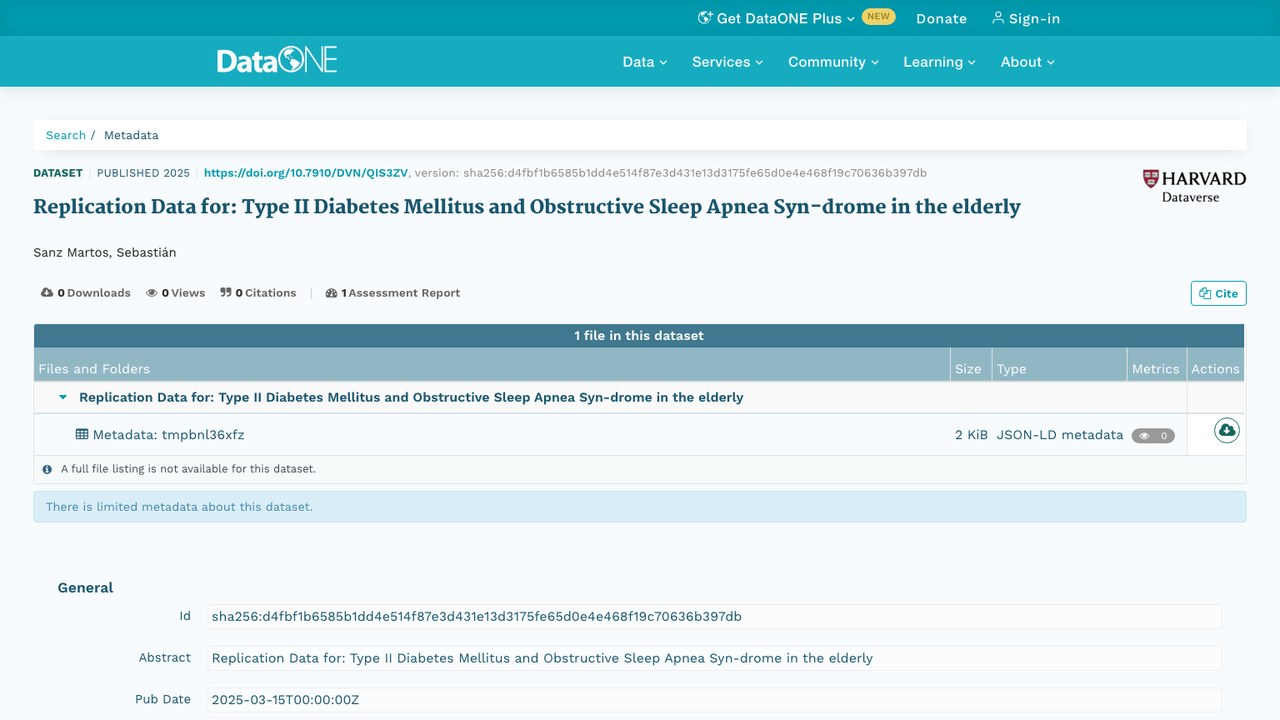The width and height of the screenshot is (1280, 720).
Task: Click the Sign-in user icon
Action: tap(997, 18)
